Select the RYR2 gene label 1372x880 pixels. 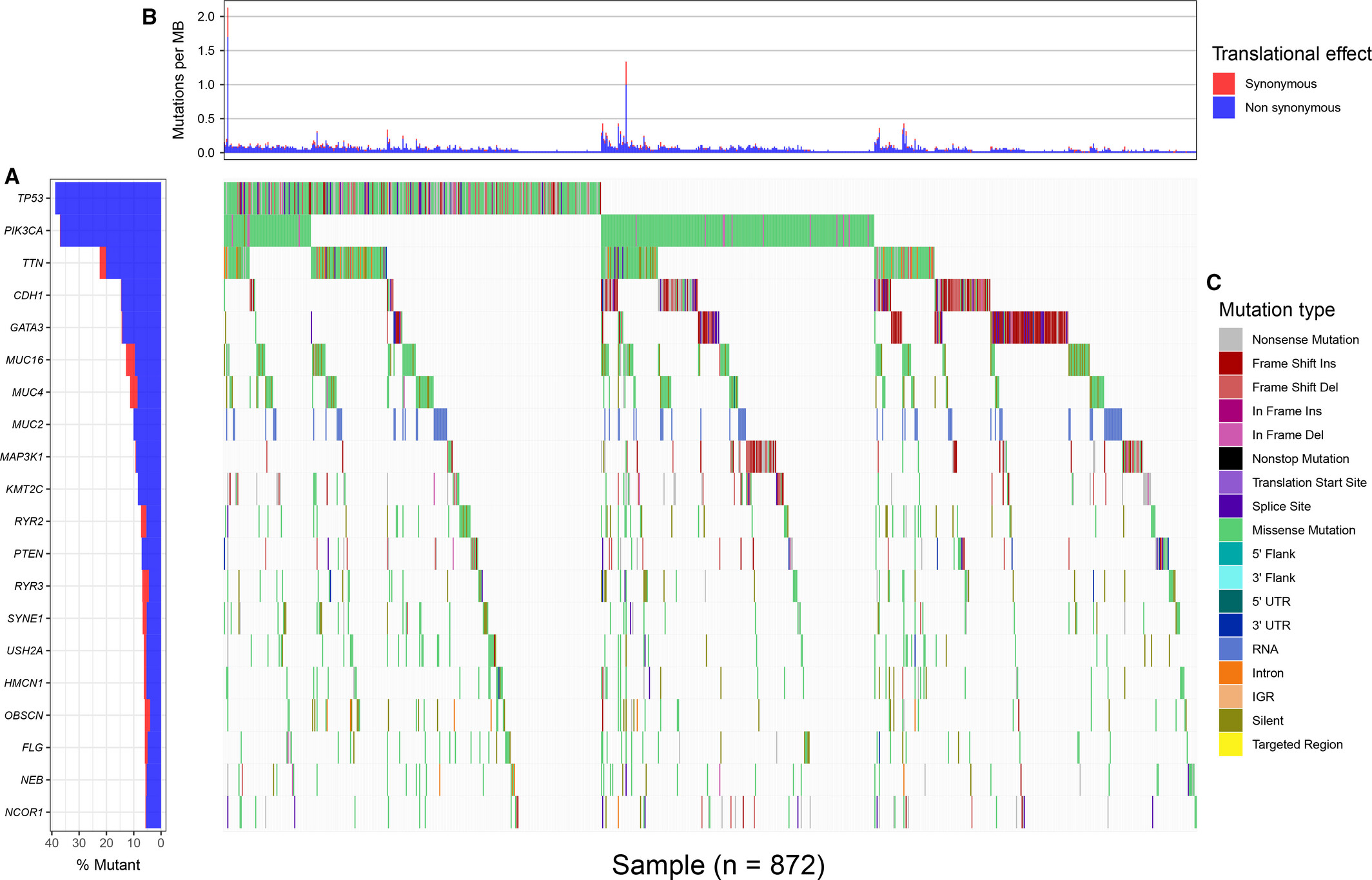[29, 521]
